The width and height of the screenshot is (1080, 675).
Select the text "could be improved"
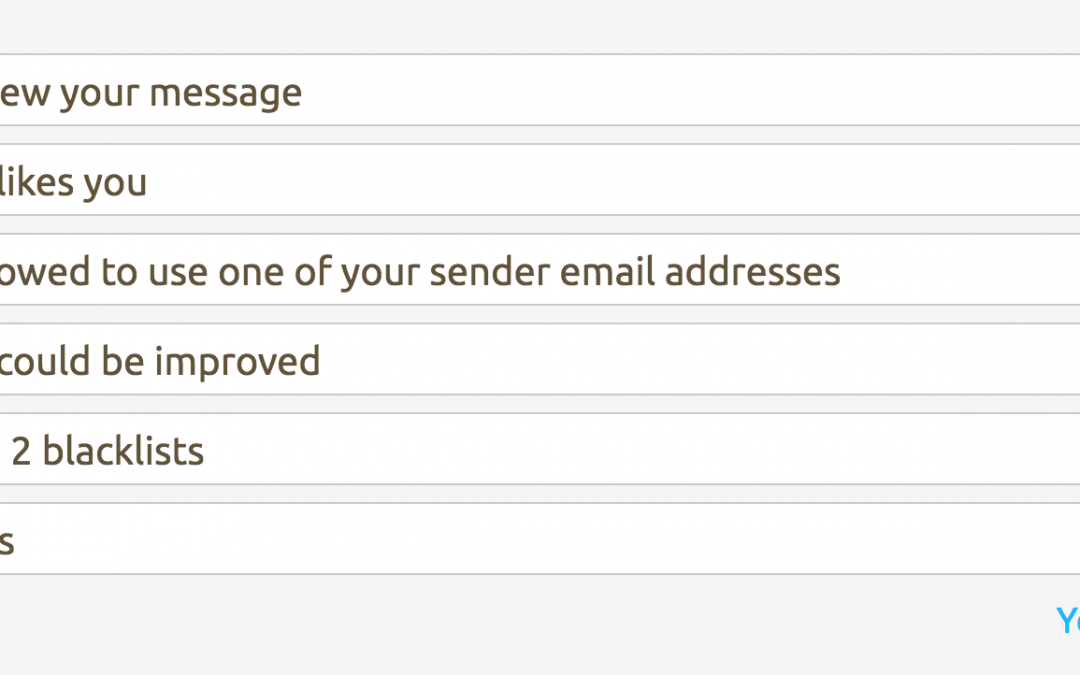tap(160, 361)
